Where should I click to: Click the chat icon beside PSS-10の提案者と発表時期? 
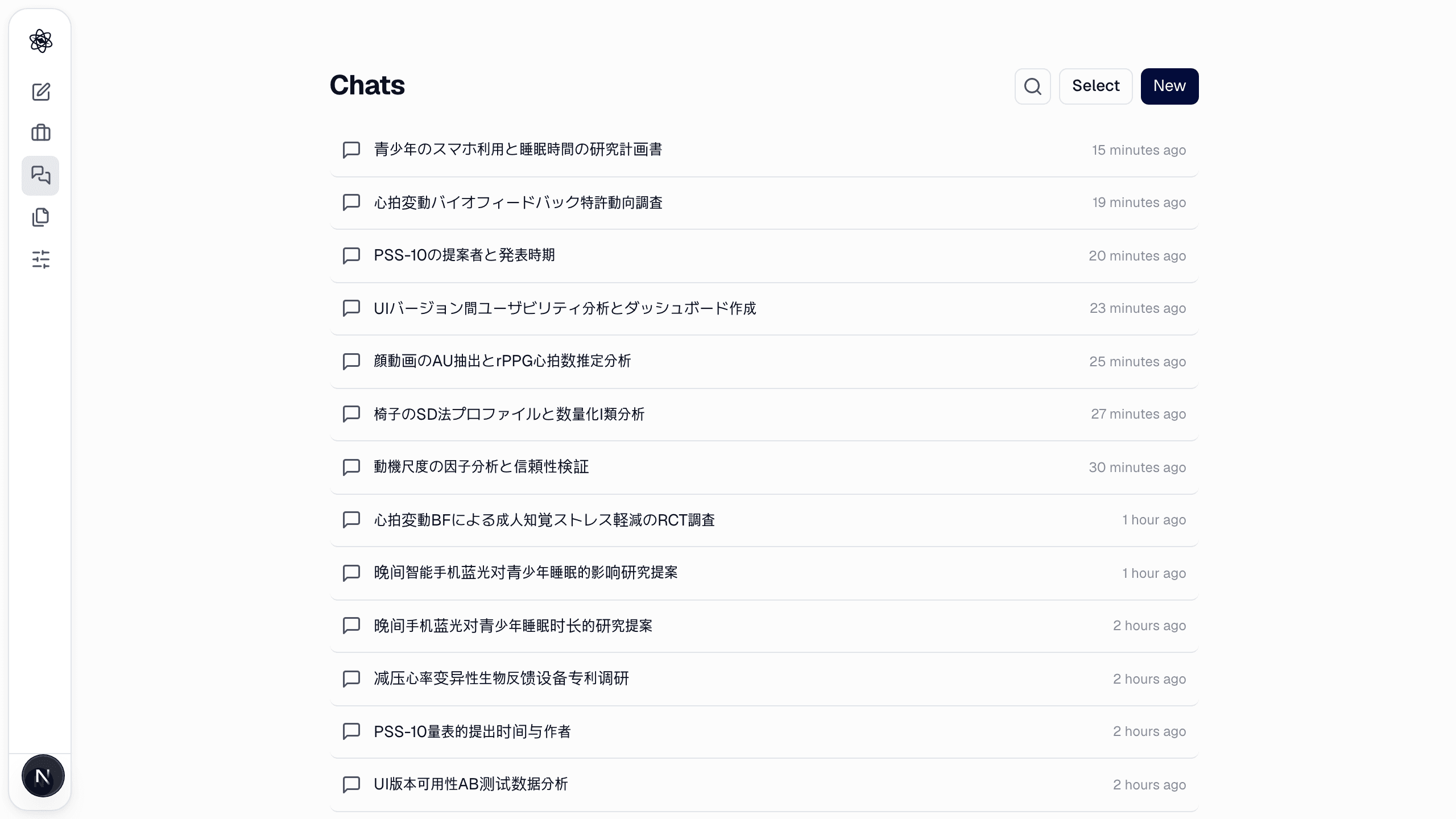[351, 256]
